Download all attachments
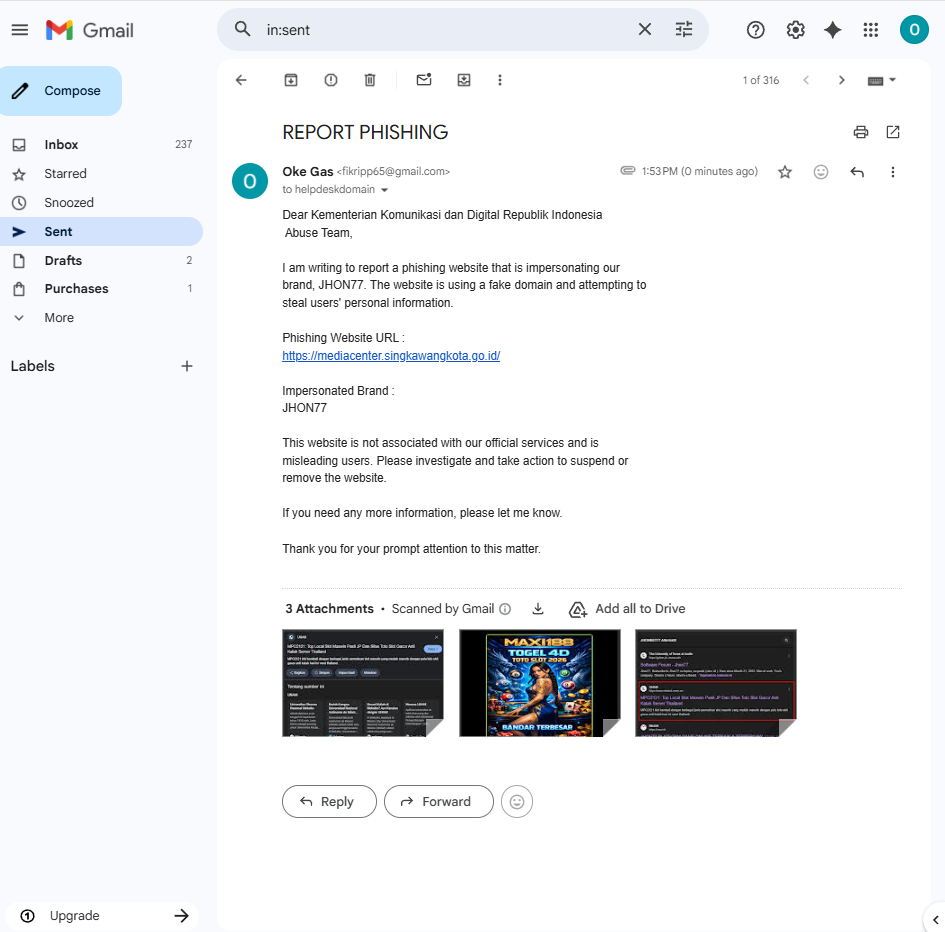Image resolution: width=945 pixels, height=932 pixels. 538,609
